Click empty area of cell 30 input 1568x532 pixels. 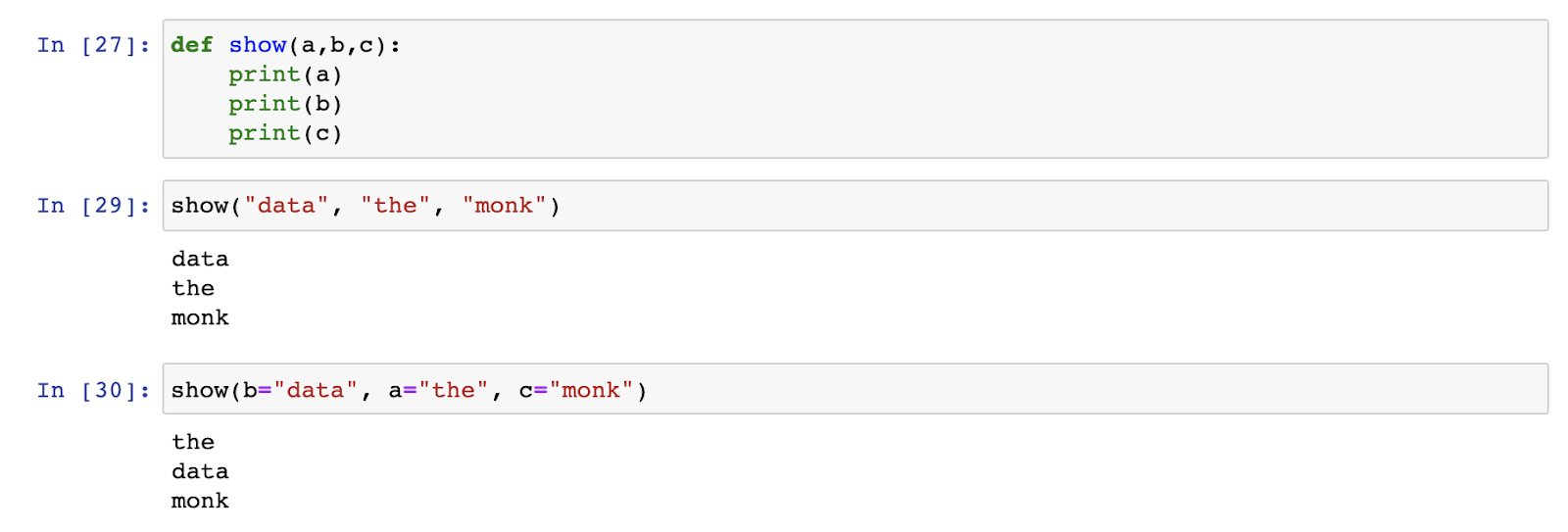click(x=1088, y=390)
